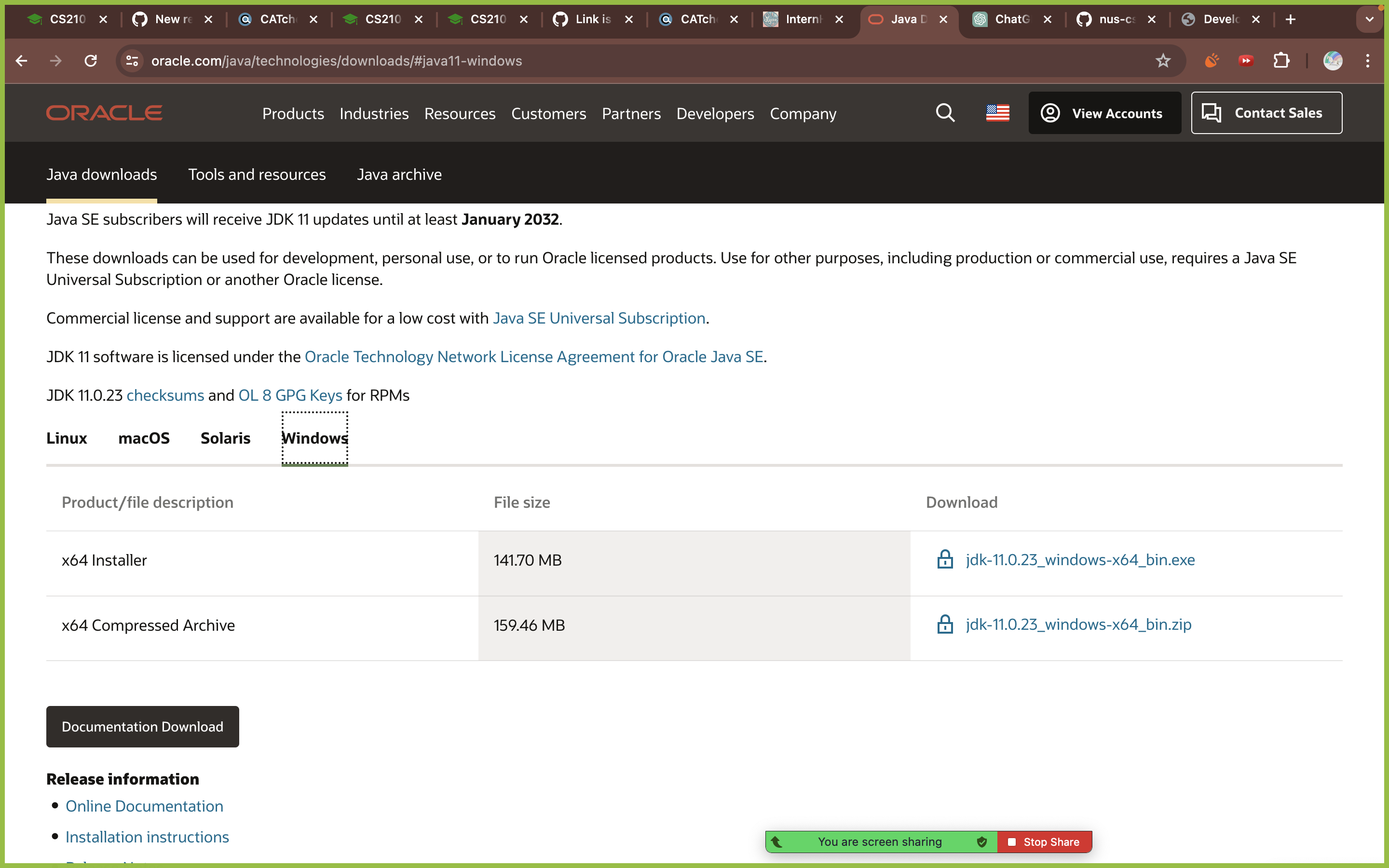The image size is (1389, 868).
Task: Download jdk-11.0.23_windows-x64_bin.zip
Action: (x=1078, y=624)
